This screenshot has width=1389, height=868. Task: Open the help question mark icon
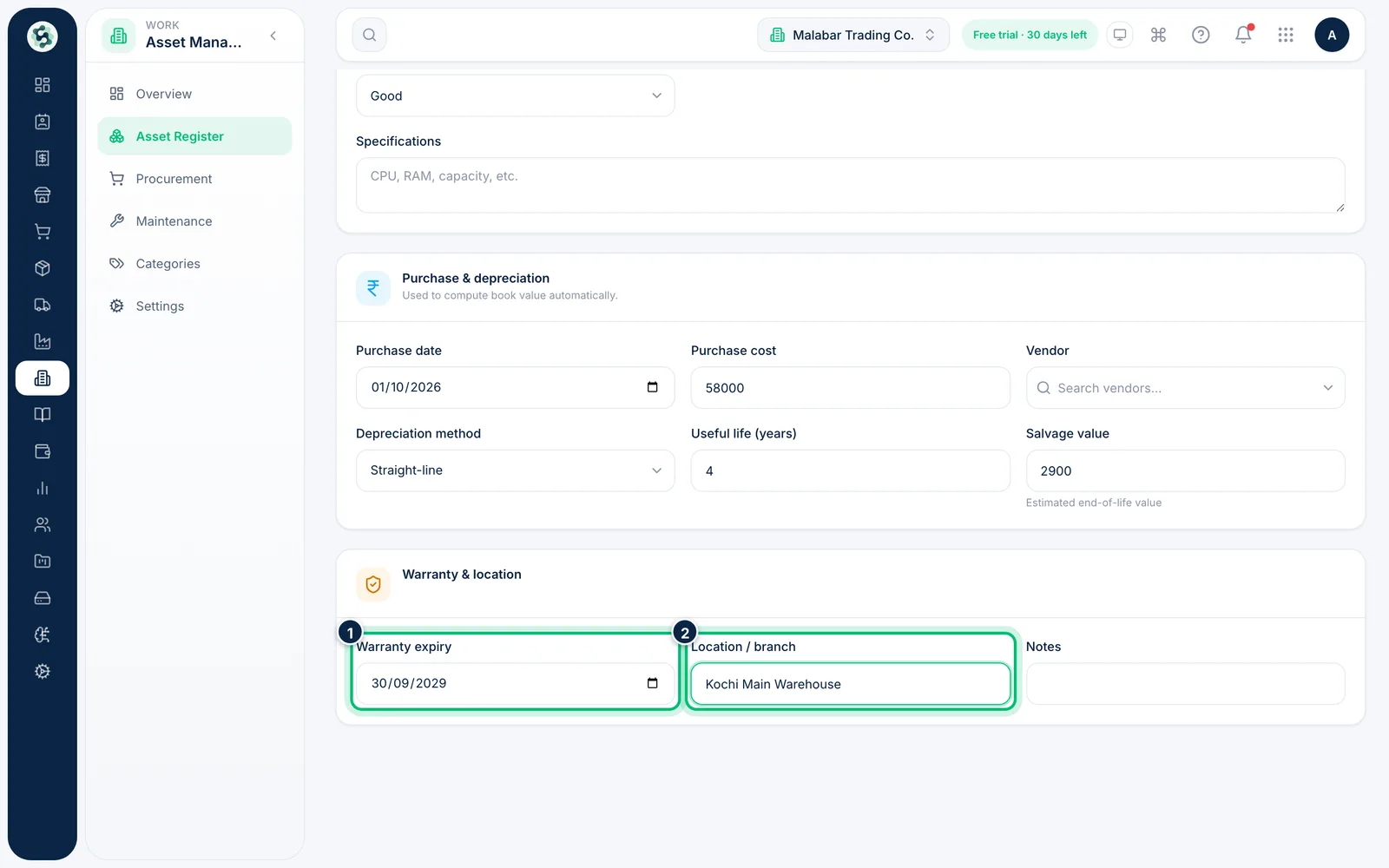click(x=1201, y=35)
